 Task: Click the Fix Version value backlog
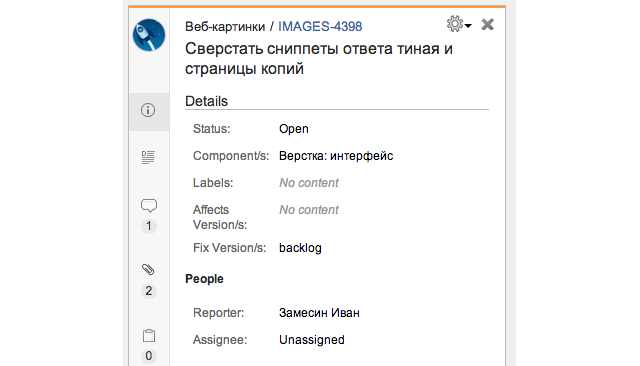[300, 248]
